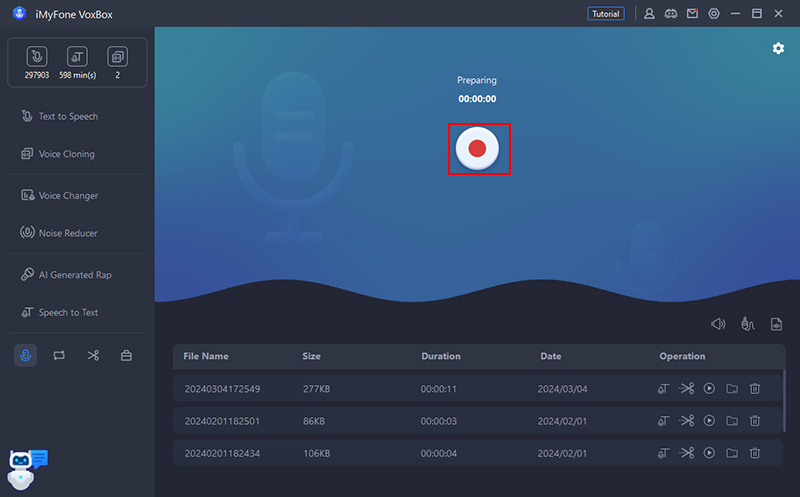Image resolution: width=800 pixels, height=497 pixels.
Task: Play the recording 20240201182434
Action: click(709, 453)
